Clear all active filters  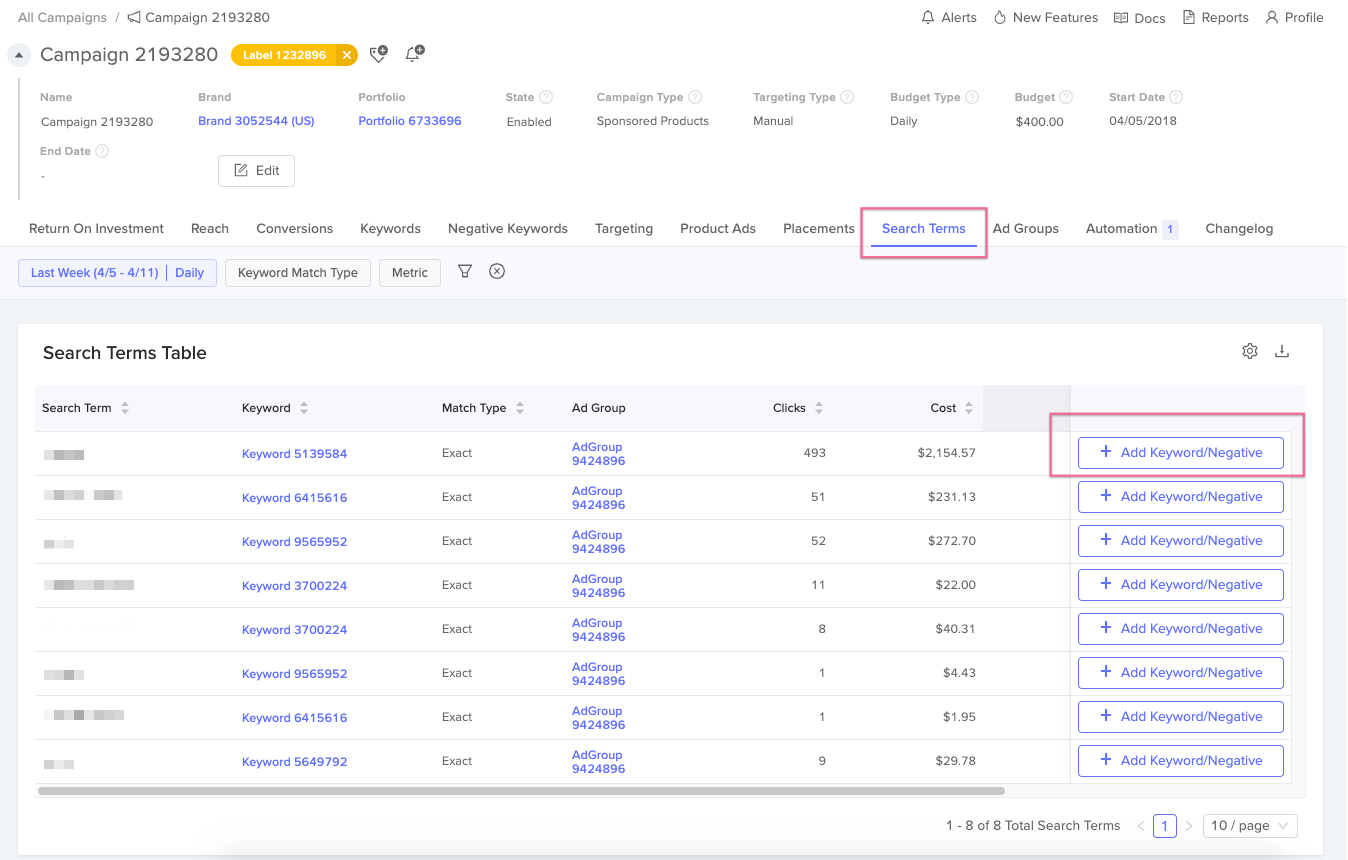tap(497, 271)
